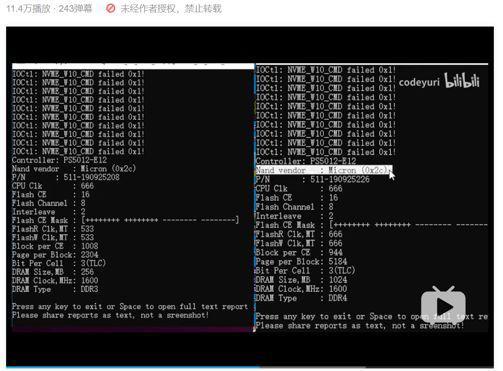Click the codeyuri uploader watermark
Viewport: 503px width, 371px height.
419,82
